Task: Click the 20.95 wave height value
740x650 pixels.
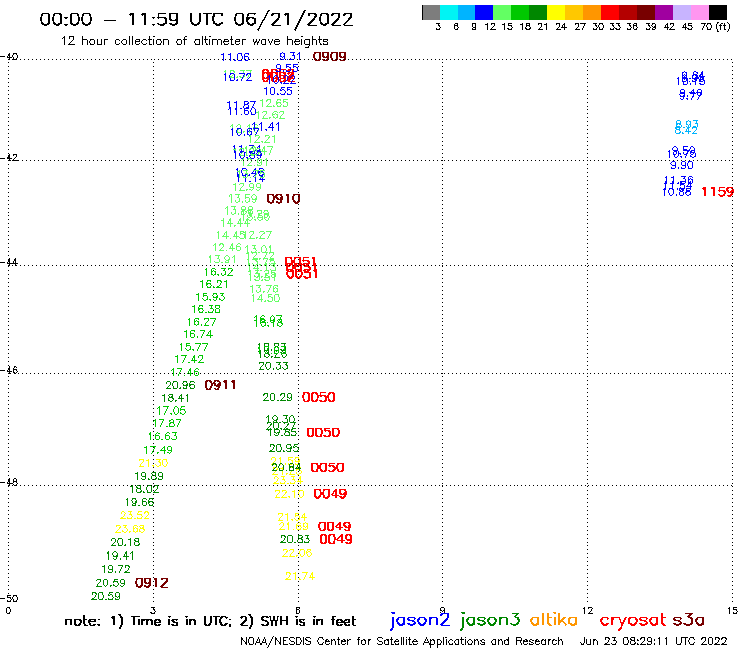Action: pos(284,448)
